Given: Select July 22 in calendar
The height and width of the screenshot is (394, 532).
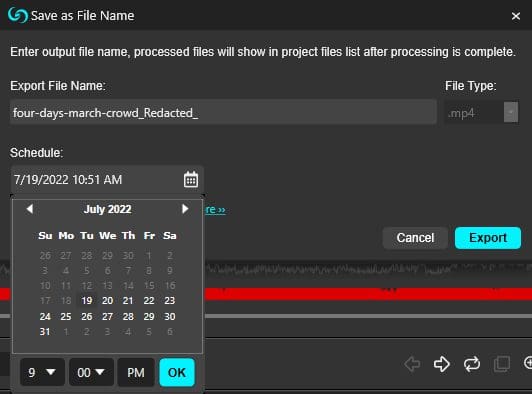Looking at the screenshot, I should pyautogui.click(x=149, y=301).
